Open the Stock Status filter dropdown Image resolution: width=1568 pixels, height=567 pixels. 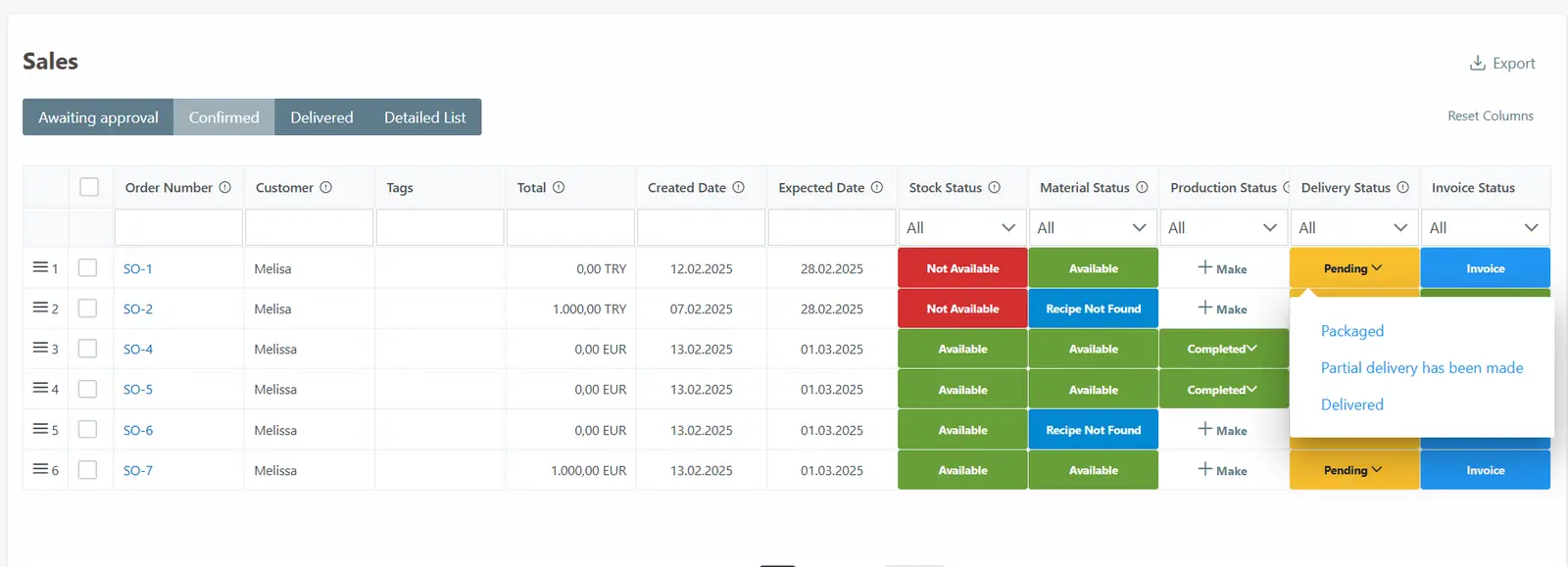pos(961,227)
